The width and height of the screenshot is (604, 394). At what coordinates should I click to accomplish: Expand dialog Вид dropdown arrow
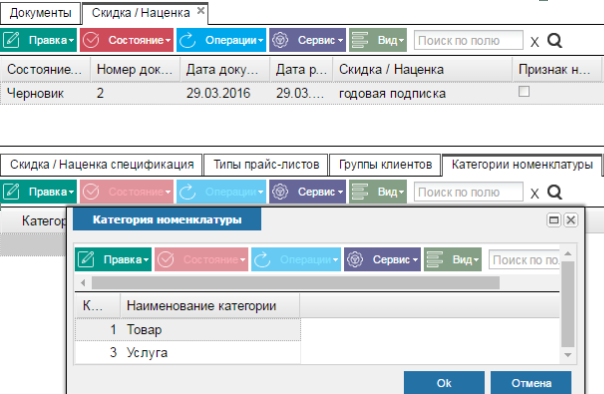(476, 260)
